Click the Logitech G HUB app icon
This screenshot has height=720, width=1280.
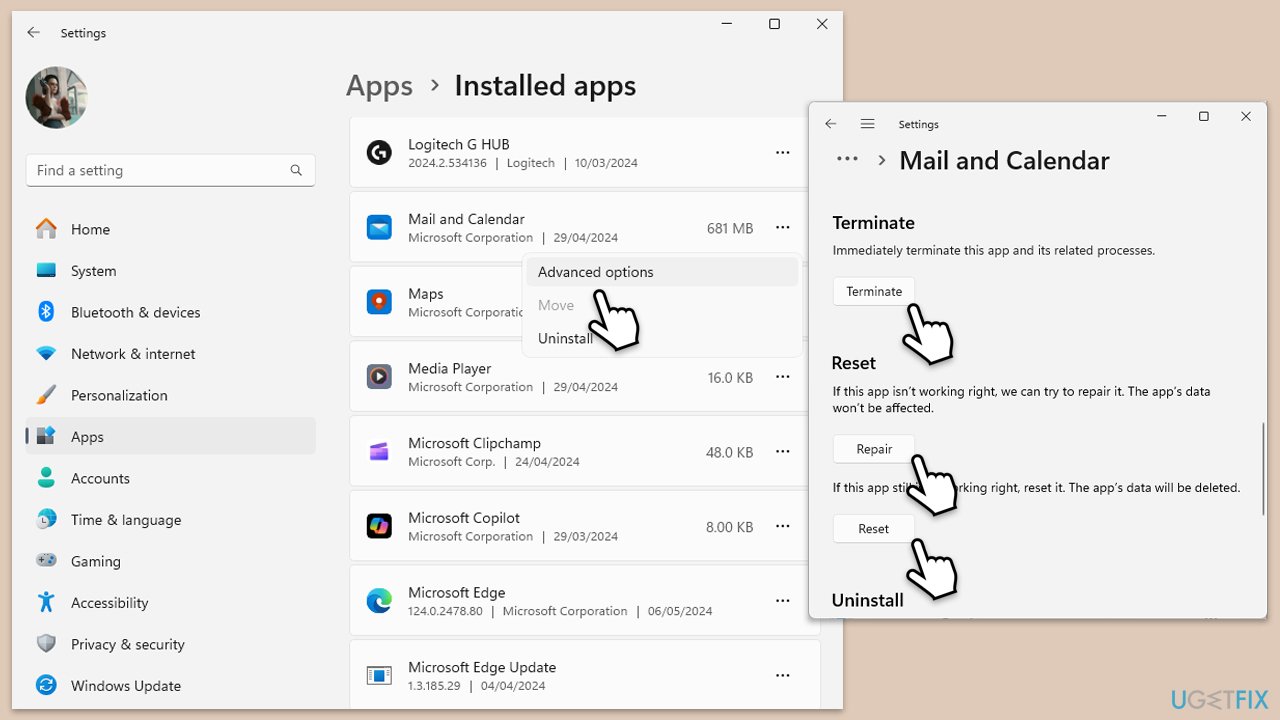tap(379, 153)
